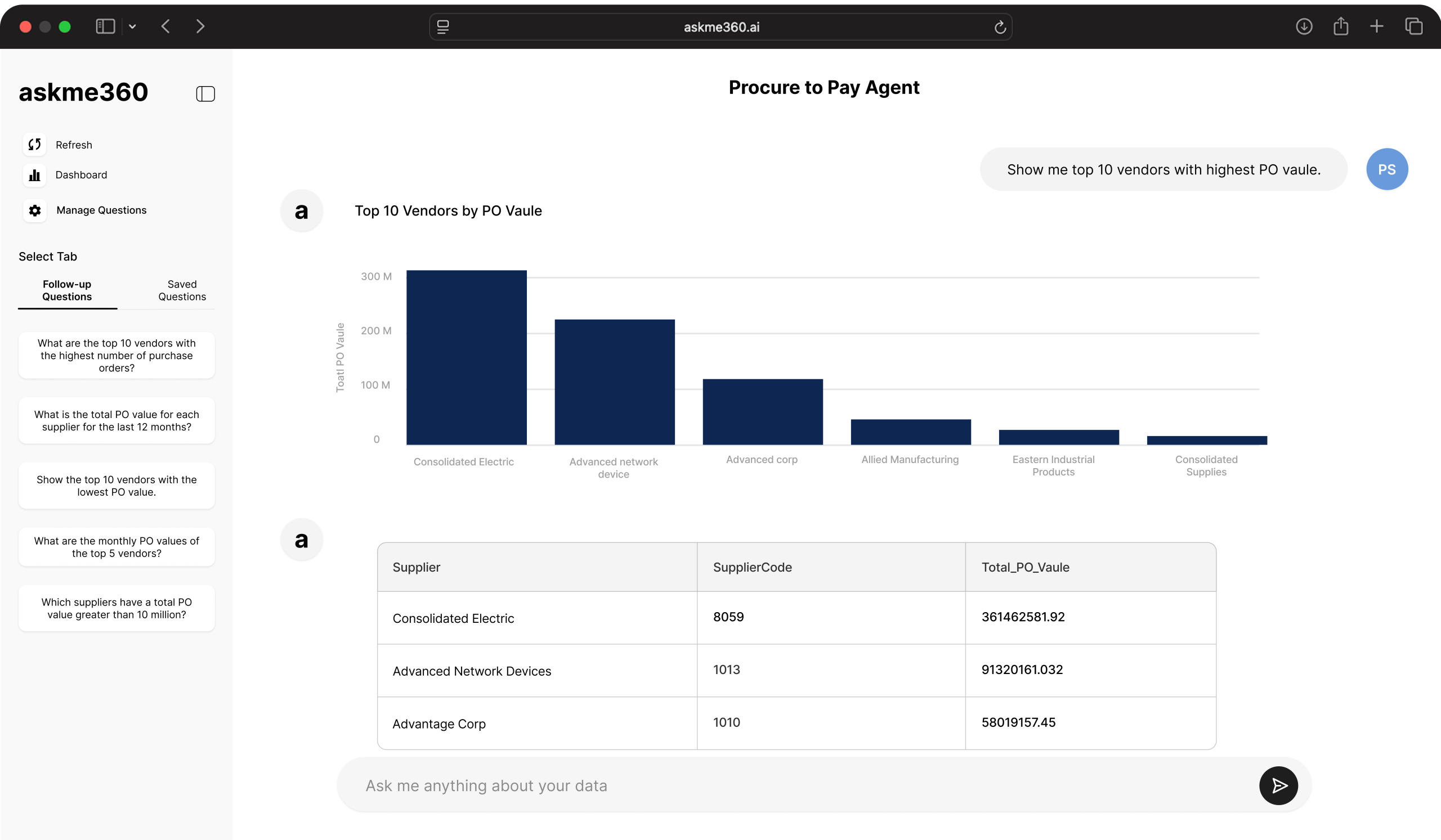Choose the lowest PO value suggested question
Viewport: 1441px width, 840px height.
117,486
